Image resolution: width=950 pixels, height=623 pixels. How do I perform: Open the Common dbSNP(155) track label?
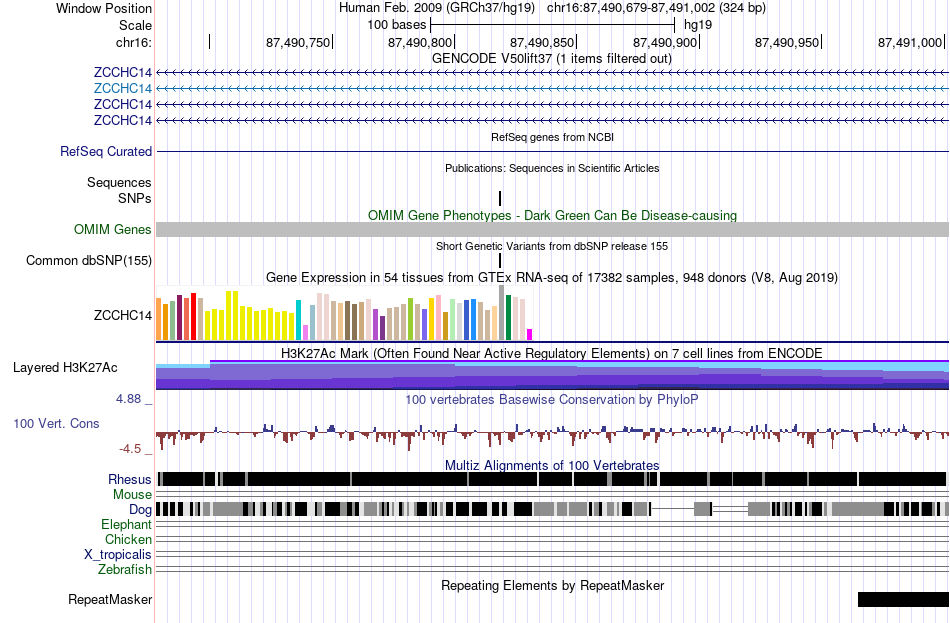point(89,261)
